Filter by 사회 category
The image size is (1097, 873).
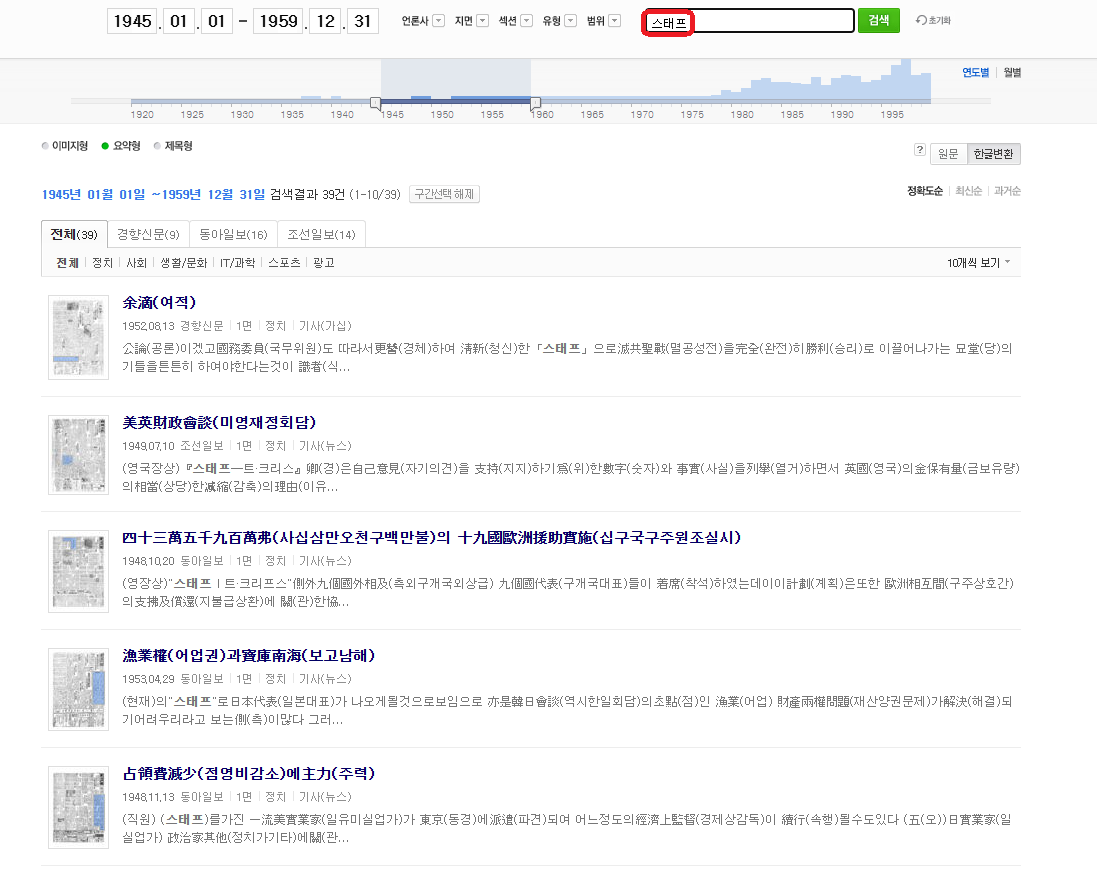pyautogui.click(x=136, y=262)
